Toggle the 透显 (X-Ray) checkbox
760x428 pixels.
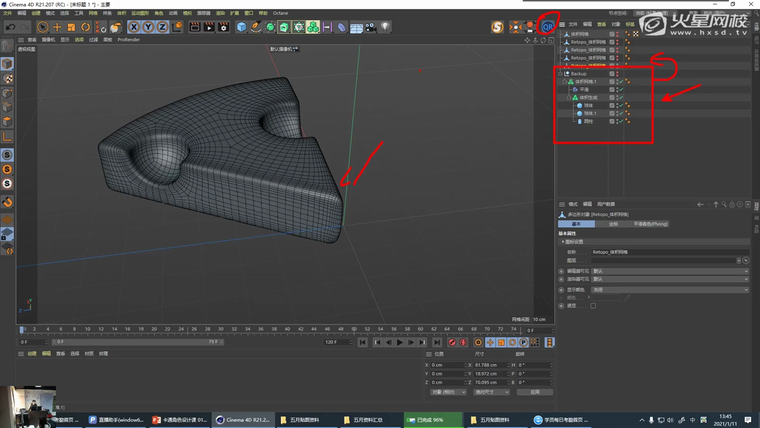click(x=593, y=306)
